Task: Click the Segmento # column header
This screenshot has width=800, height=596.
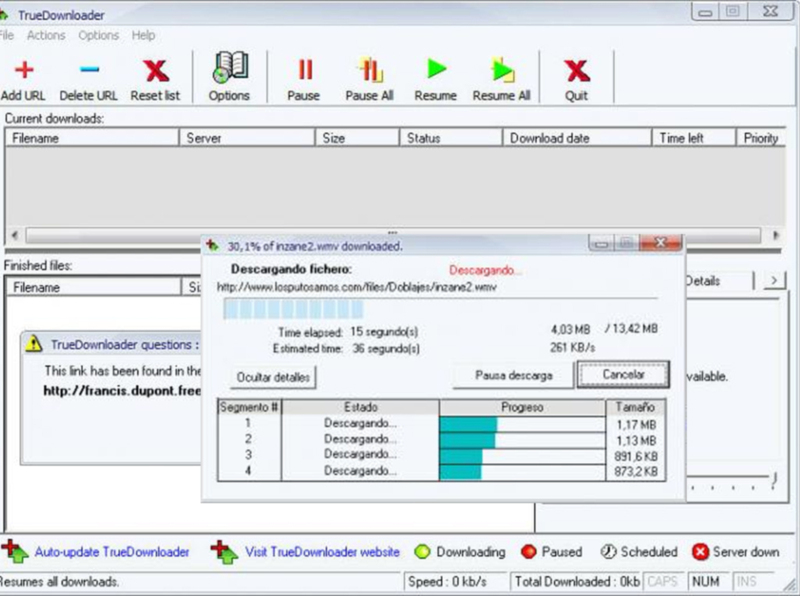Action: tap(249, 407)
